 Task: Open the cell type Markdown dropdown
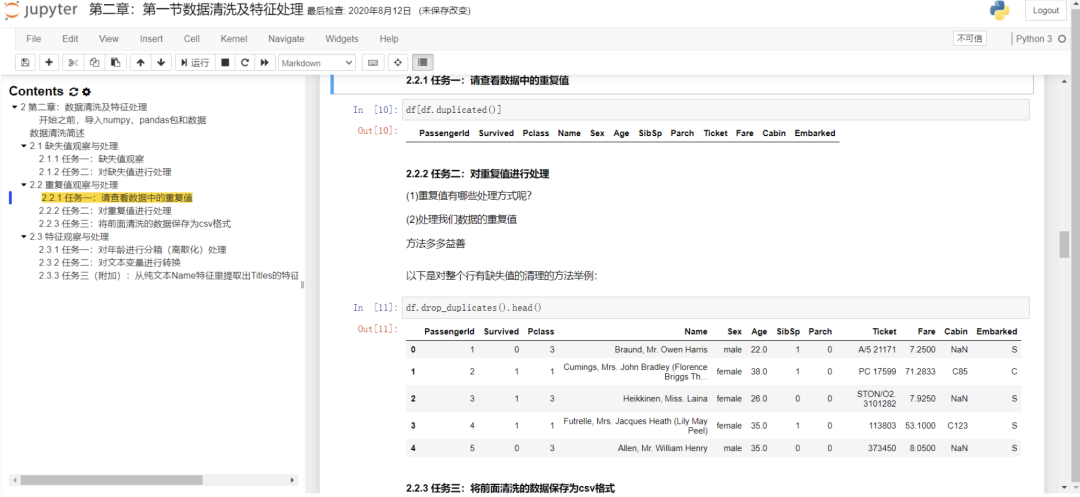click(317, 63)
